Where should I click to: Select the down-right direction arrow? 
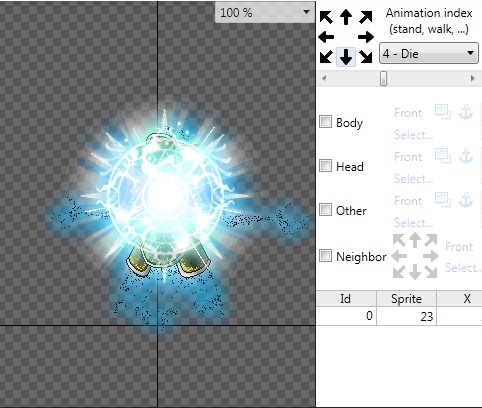pyautogui.click(x=366, y=57)
